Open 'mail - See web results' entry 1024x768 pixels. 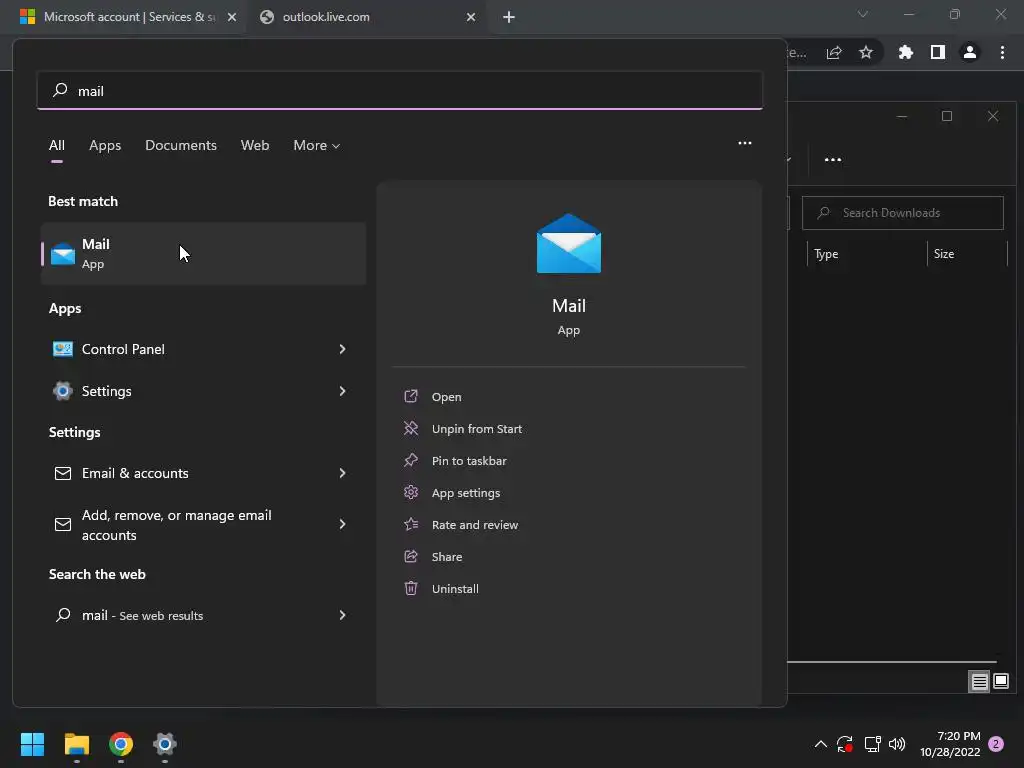tap(203, 615)
